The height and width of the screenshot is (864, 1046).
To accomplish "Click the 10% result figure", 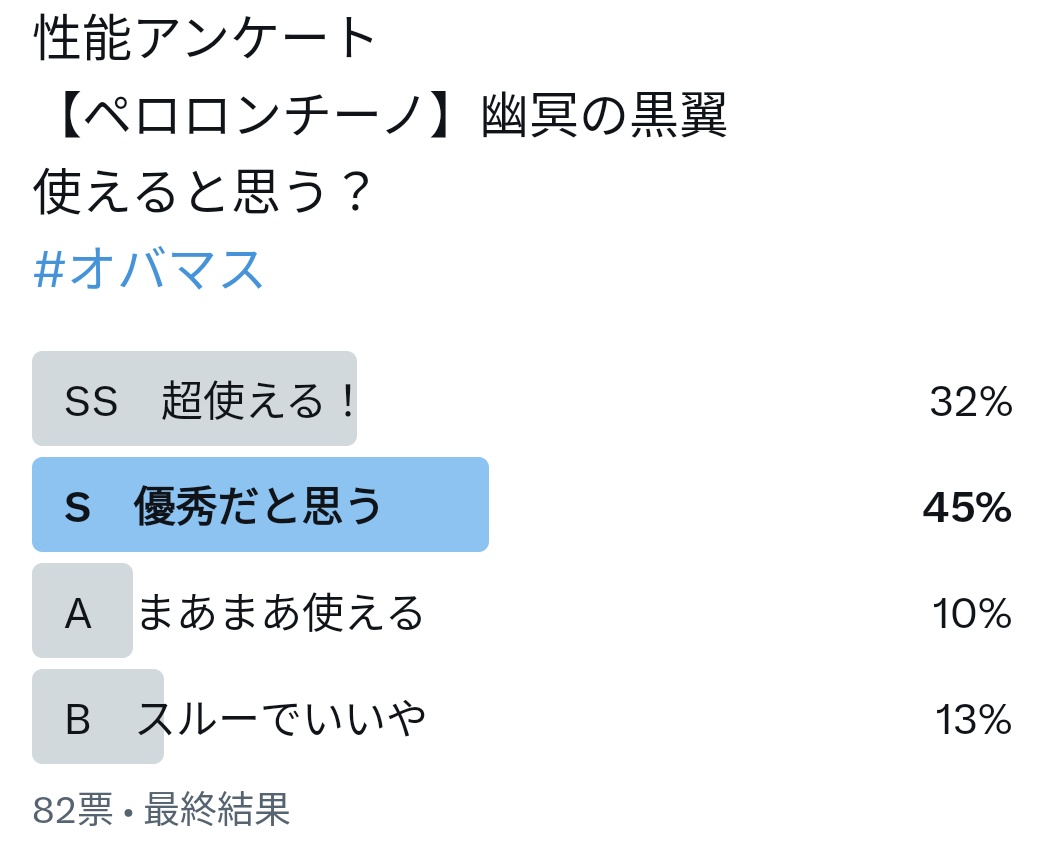I will point(972,614).
